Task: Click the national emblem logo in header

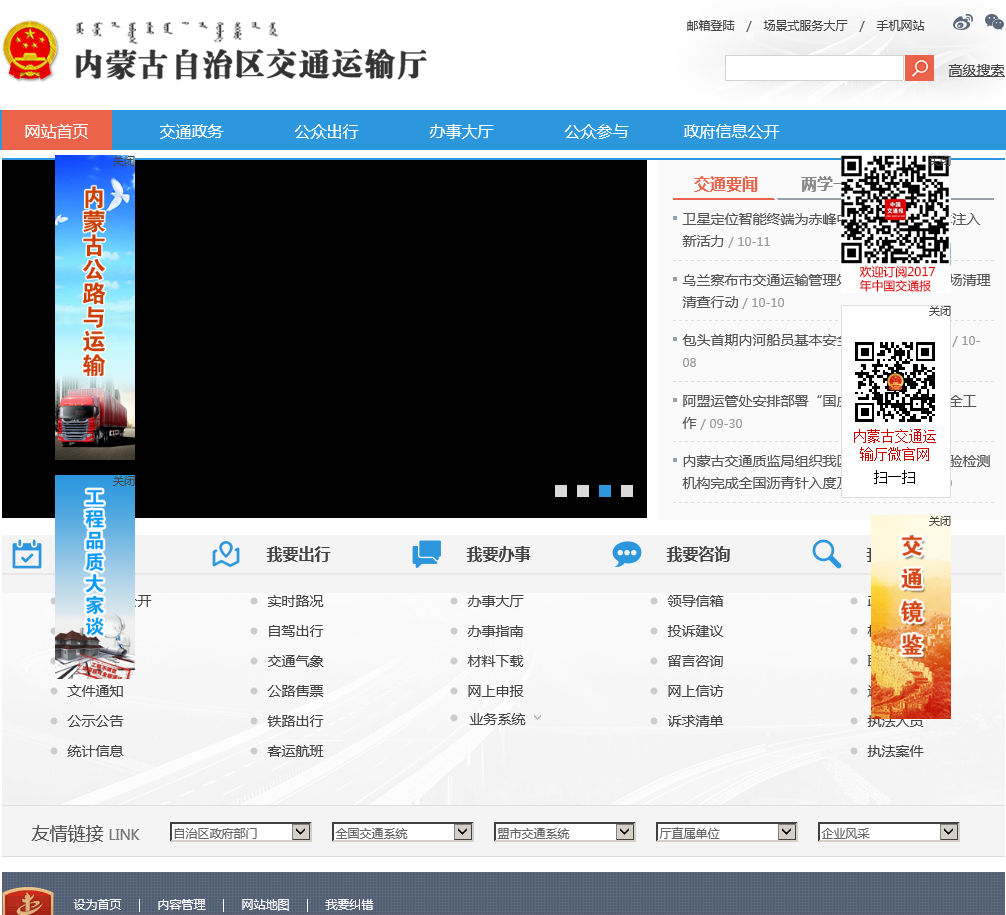Action: point(31,51)
